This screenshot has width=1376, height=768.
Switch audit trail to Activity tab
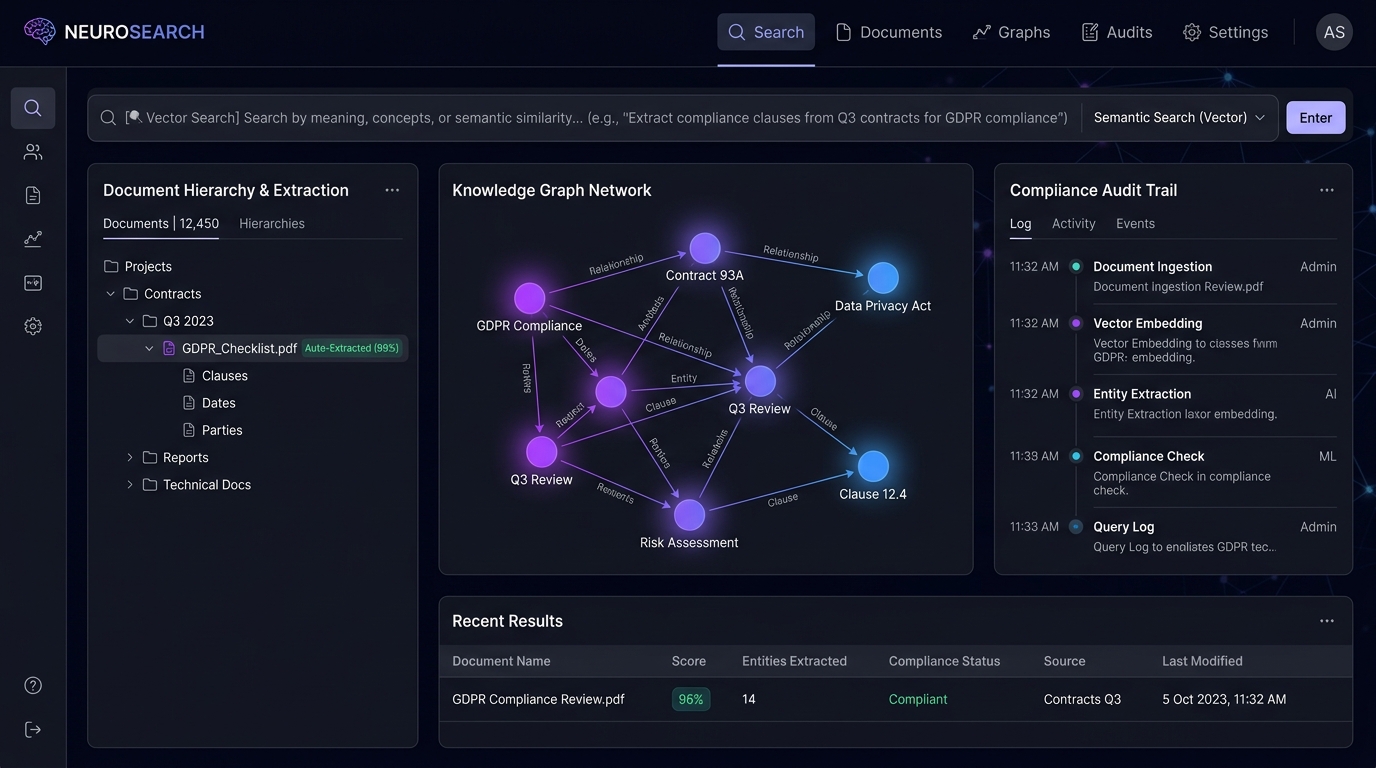1074,223
